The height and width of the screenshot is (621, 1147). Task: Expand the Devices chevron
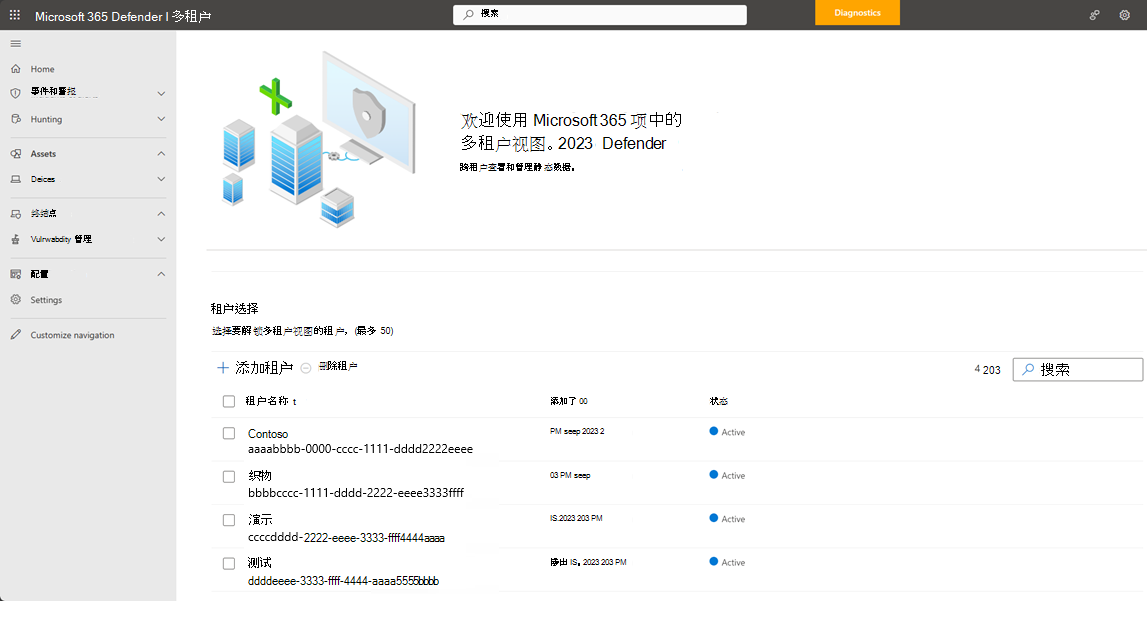coord(162,179)
